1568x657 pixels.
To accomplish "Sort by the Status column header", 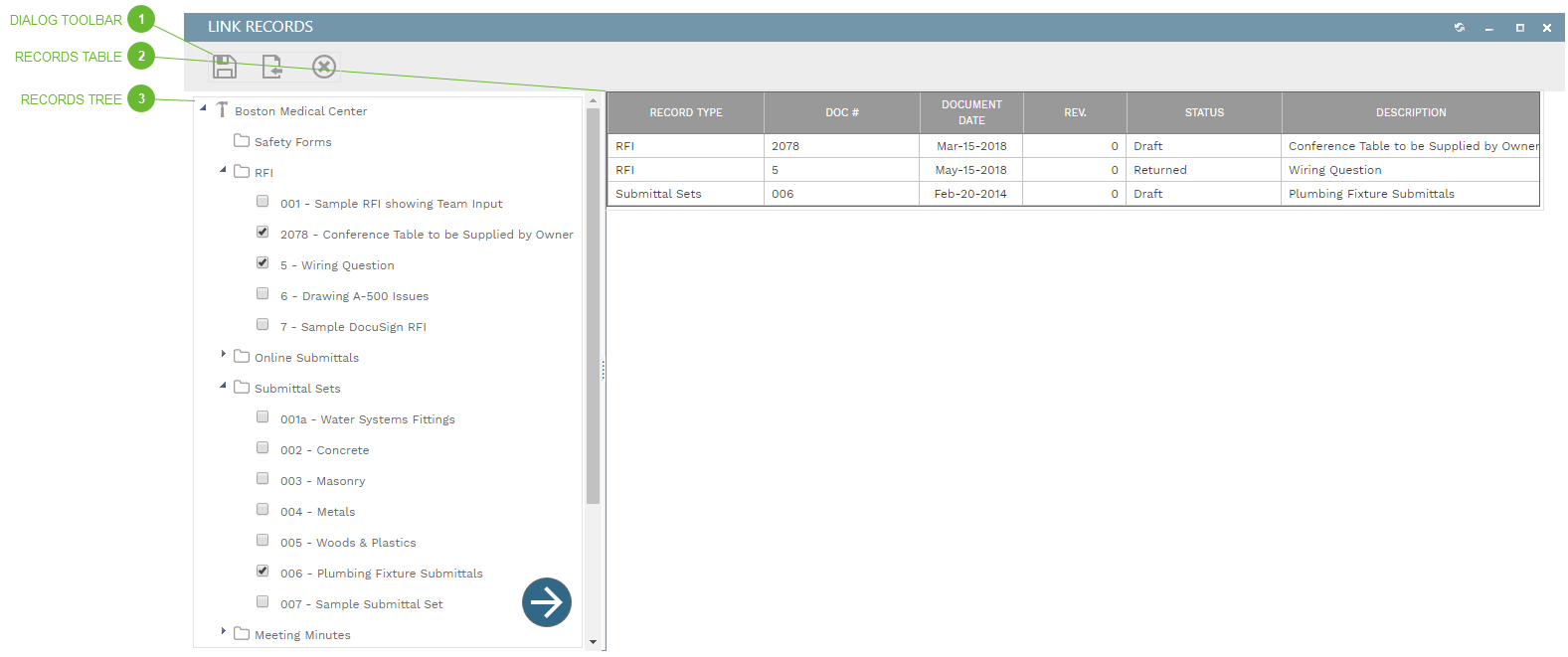I will (1204, 113).
